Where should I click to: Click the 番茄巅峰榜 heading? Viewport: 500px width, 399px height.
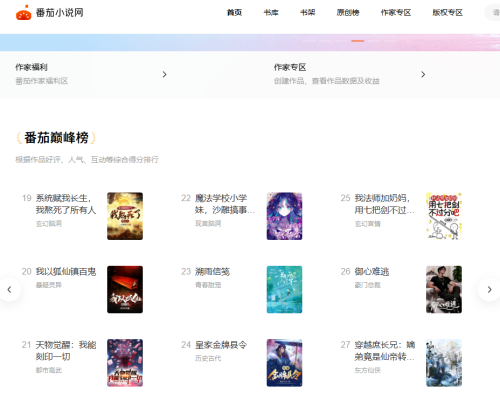[x=56, y=138]
